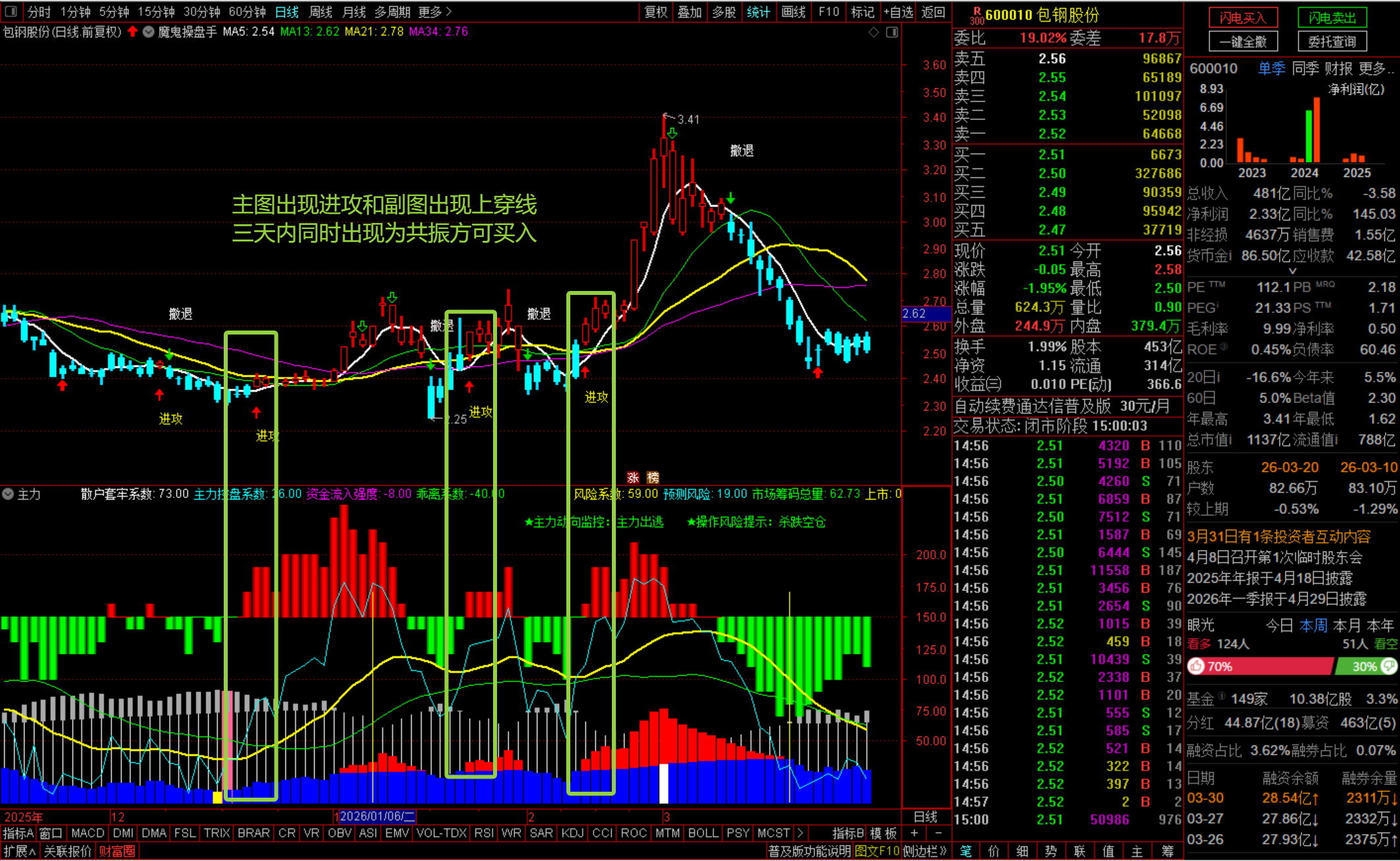Viewport: 1400px width, 861px height.
Task: Click the 闪电买入 quick buy button
Action: coord(1242,18)
